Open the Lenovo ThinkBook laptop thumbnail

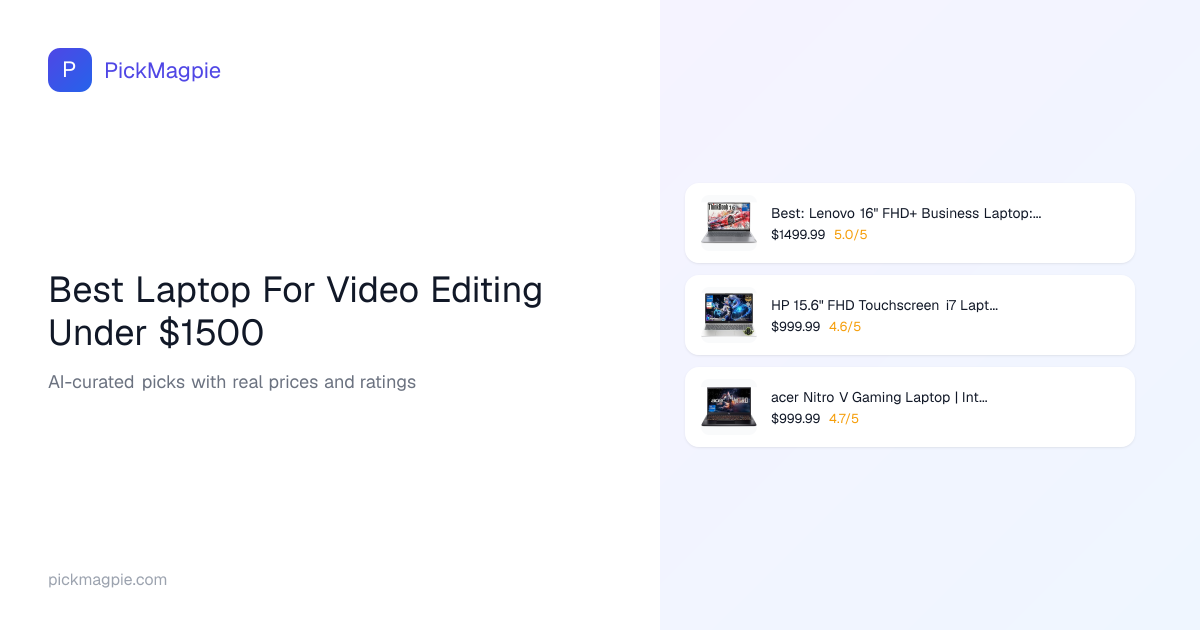pos(728,223)
